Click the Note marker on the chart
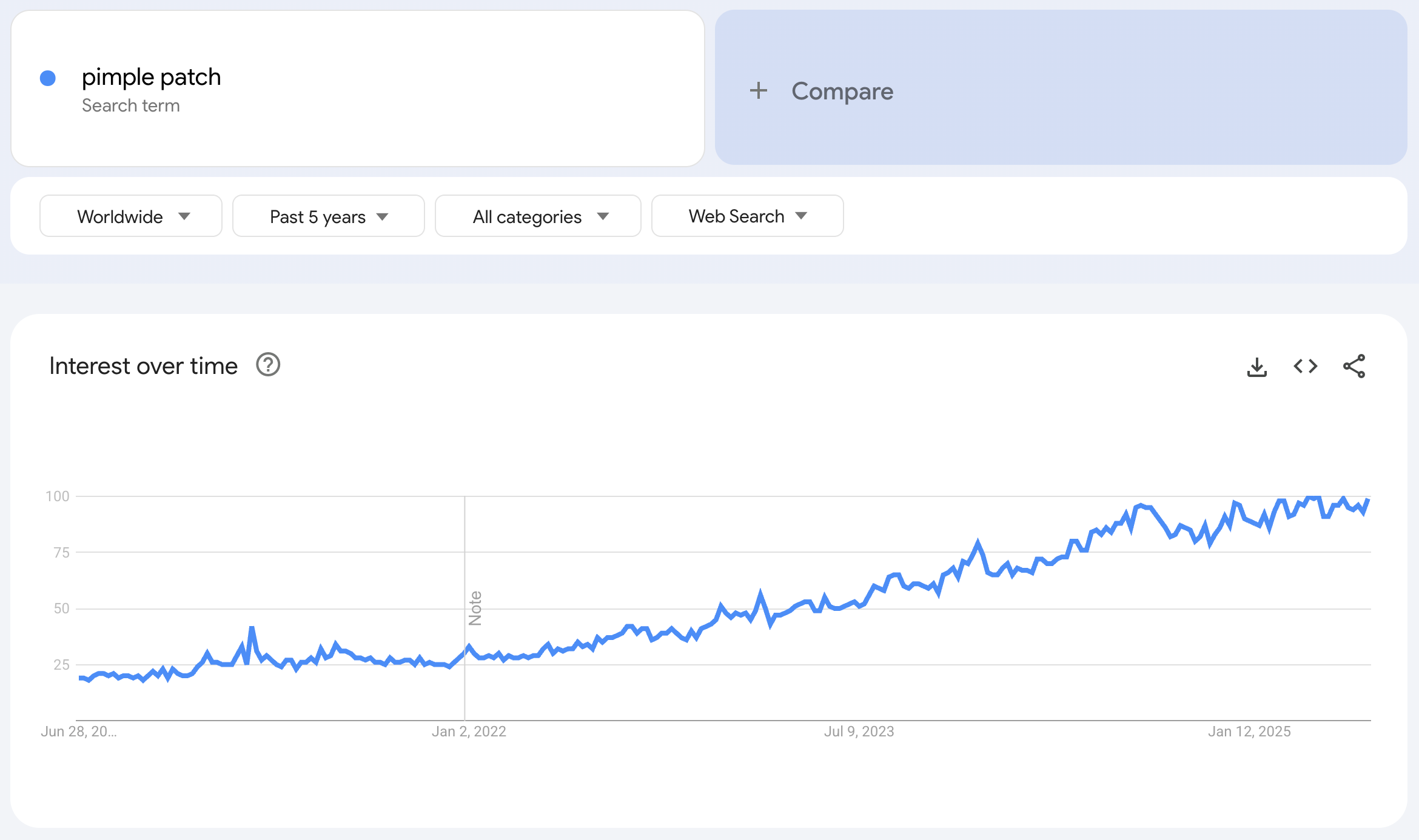 [x=475, y=608]
